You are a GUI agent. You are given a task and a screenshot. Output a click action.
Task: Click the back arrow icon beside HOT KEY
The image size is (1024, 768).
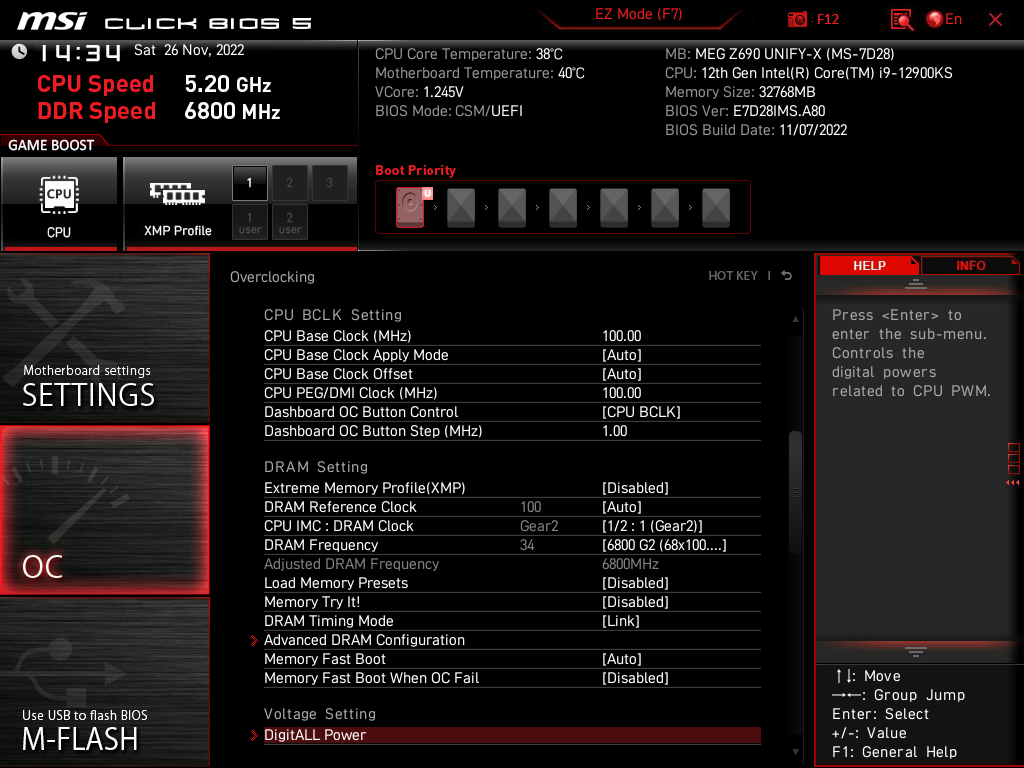pyautogui.click(x=787, y=276)
